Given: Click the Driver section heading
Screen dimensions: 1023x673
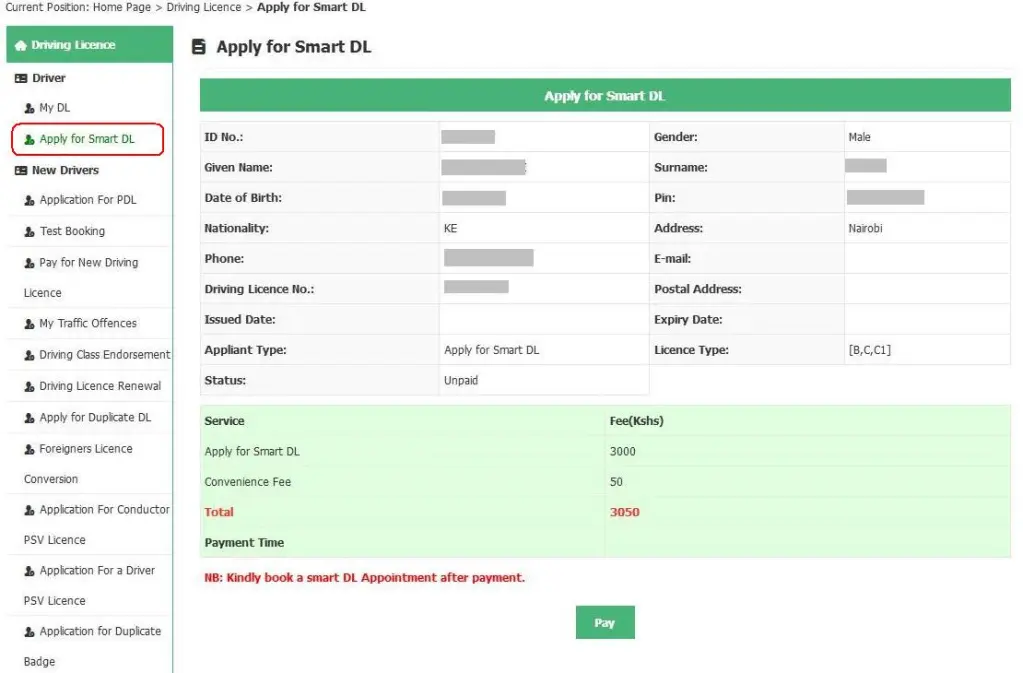Looking at the screenshot, I should point(49,78).
